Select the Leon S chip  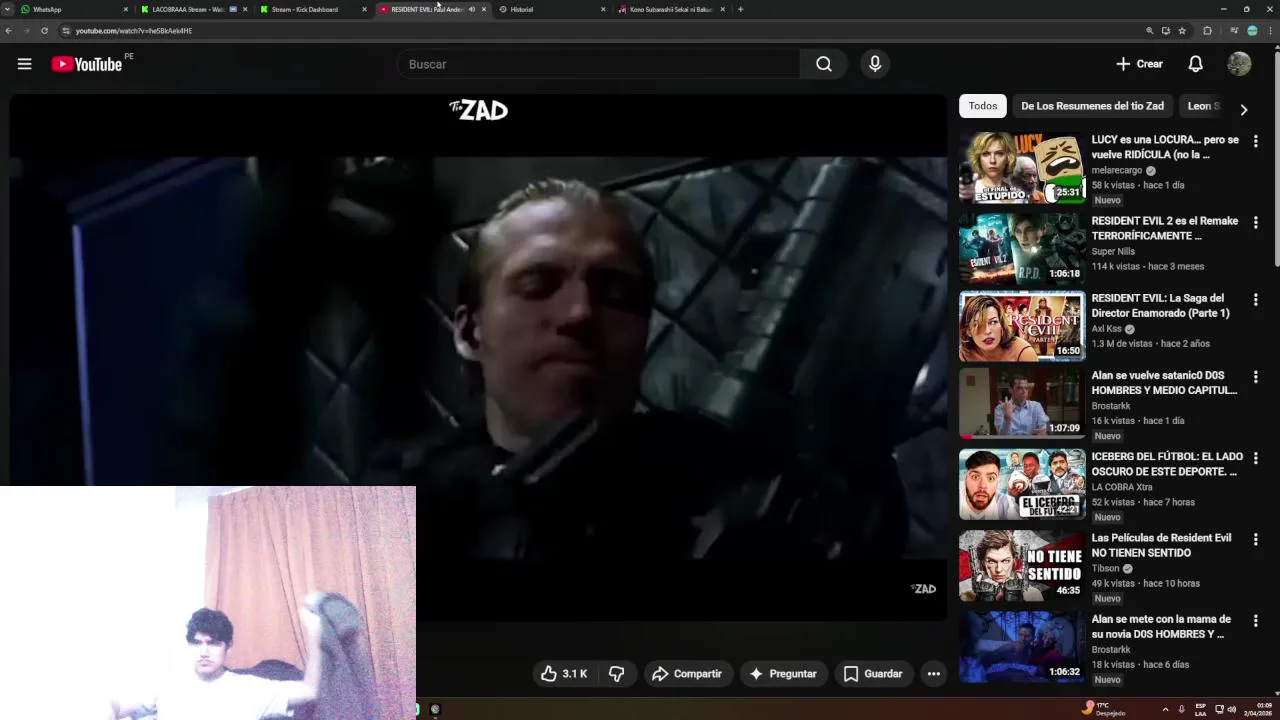1203,106
